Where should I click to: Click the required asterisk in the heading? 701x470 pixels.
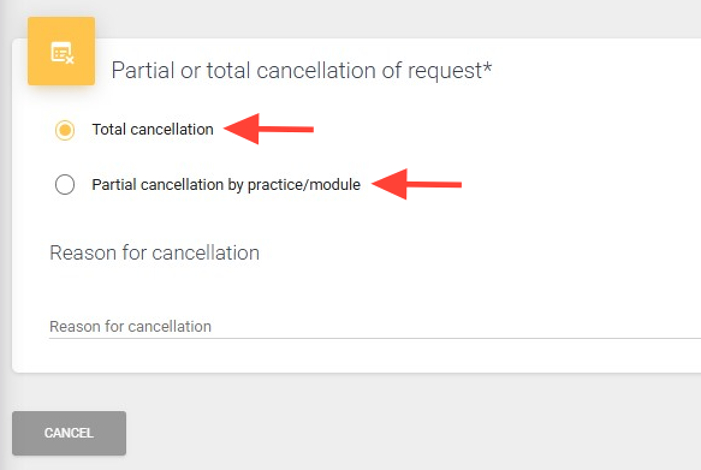[488, 69]
